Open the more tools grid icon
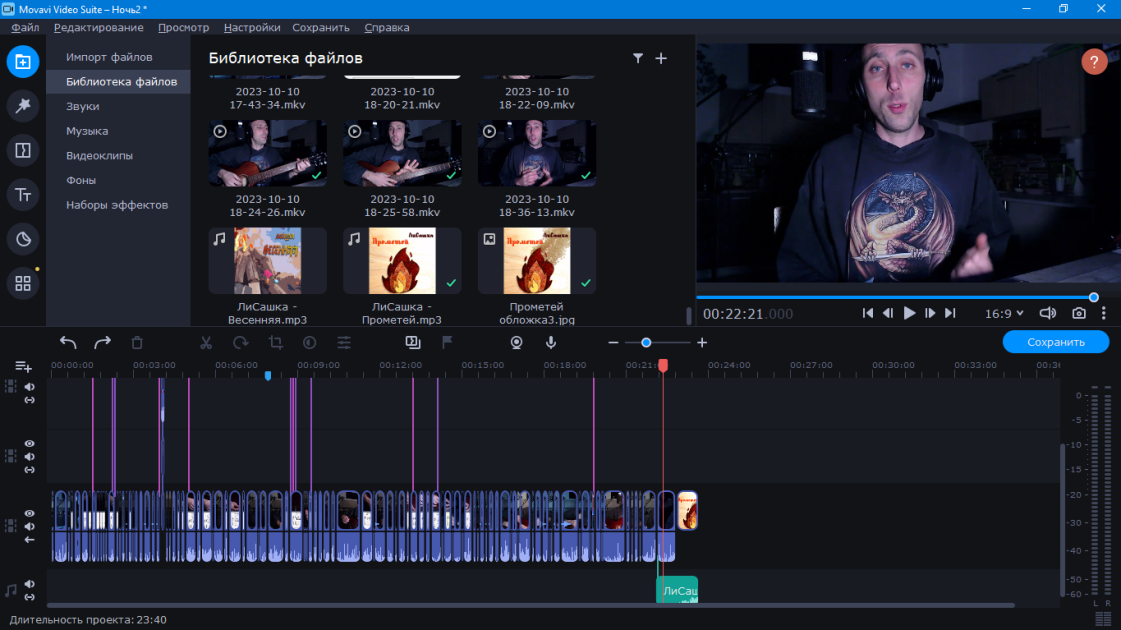Image resolution: width=1121 pixels, height=630 pixels. tap(23, 283)
